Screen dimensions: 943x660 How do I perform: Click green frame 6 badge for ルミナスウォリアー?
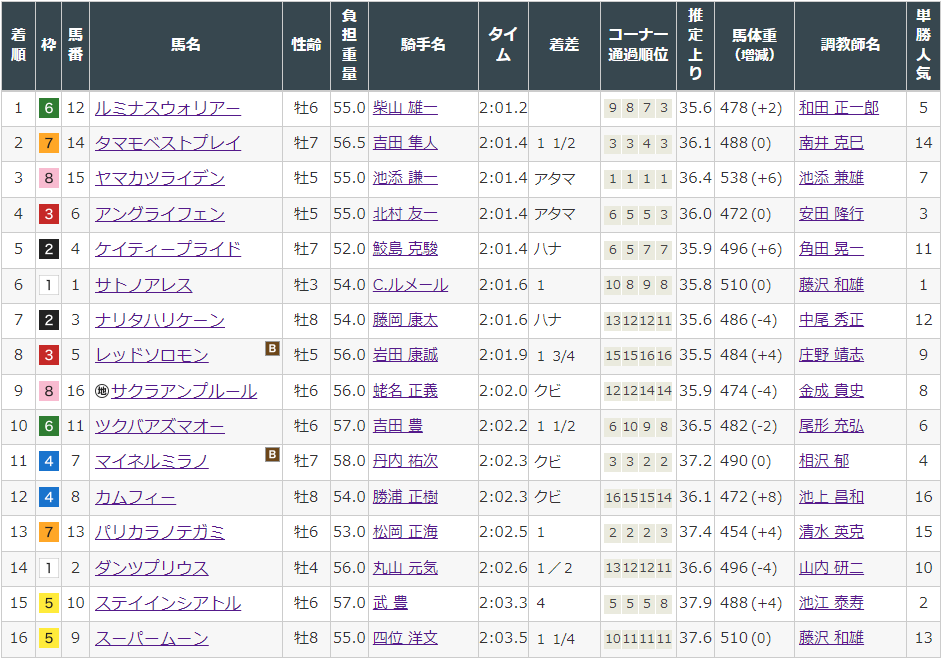pyautogui.click(x=49, y=108)
